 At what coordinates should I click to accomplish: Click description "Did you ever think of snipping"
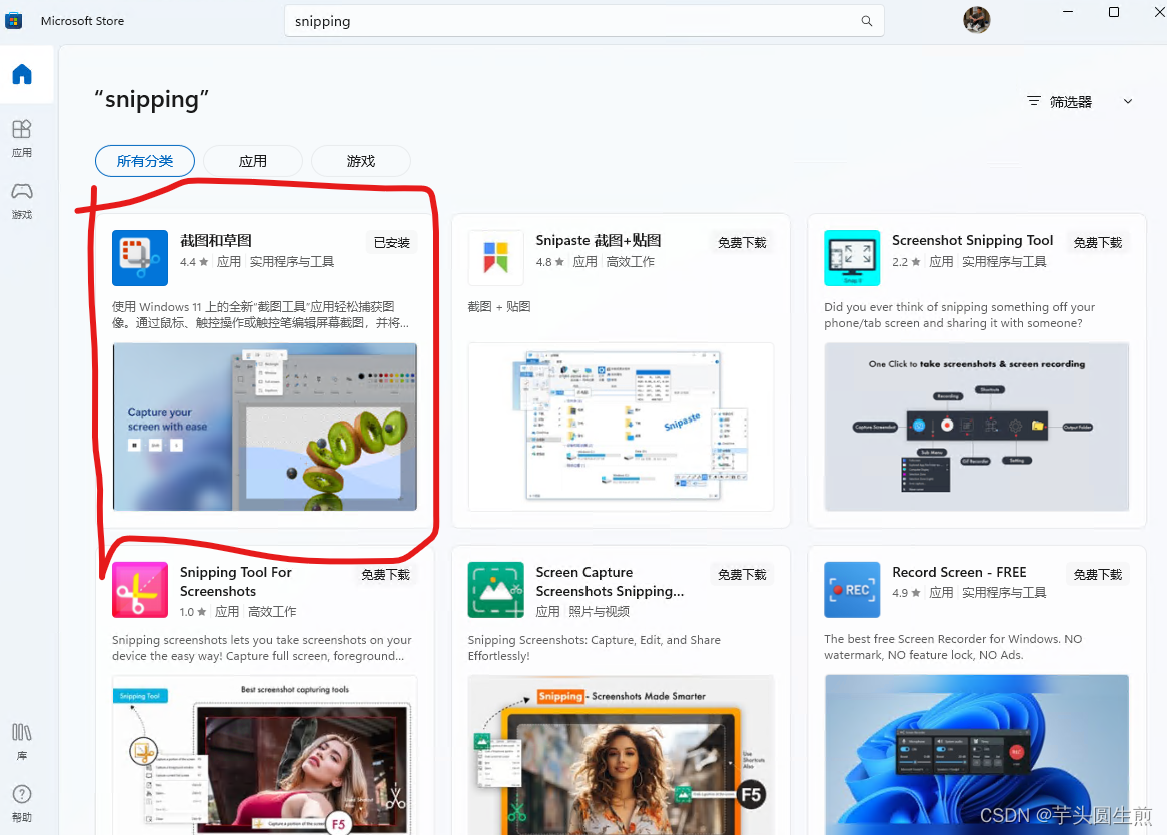click(959, 314)
